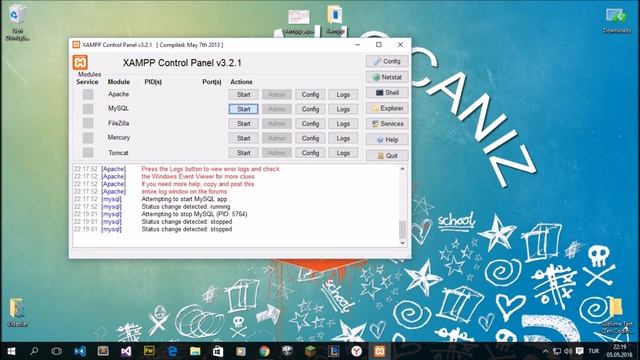Image resolution: width=640 pixels, height=360 pixels.
Task: Open Config for FileZilla row
Action: 310,124
